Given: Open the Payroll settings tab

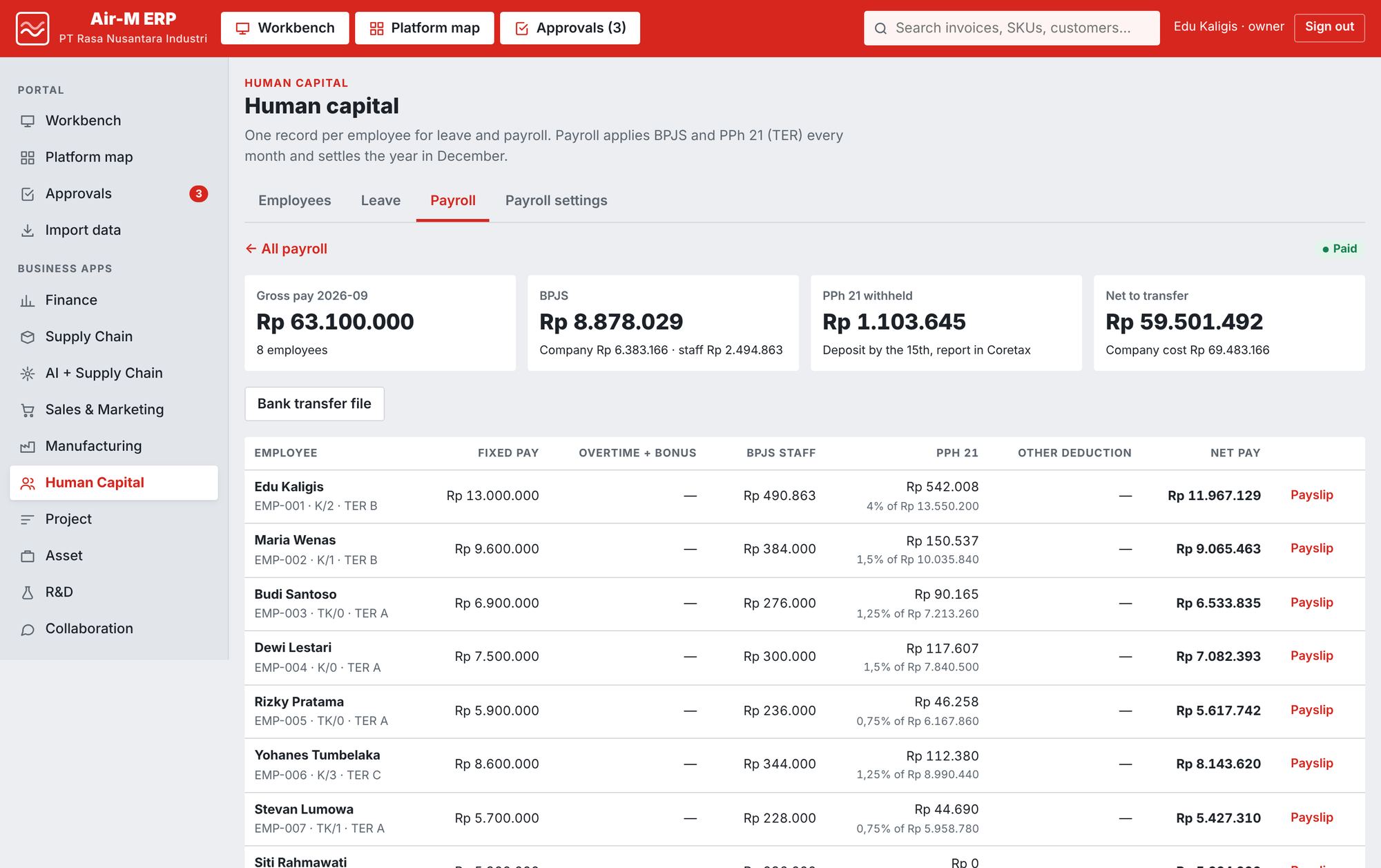Looking at the screenshot, I should point(557,200).
